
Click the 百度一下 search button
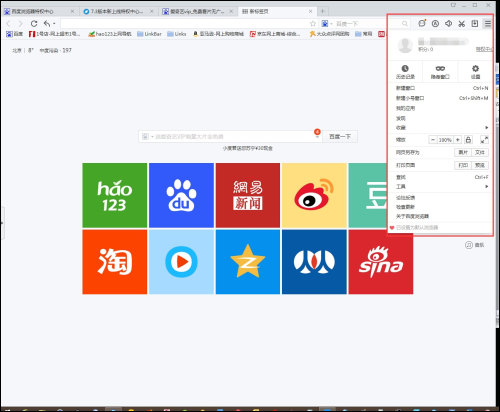pos(340,136)
